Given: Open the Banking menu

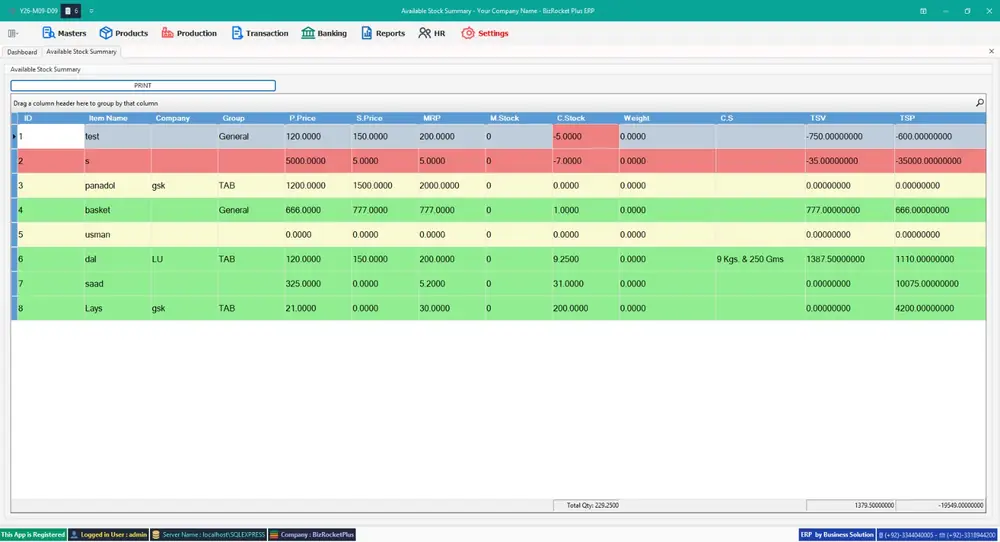Looking at the screenshot, I should (x=324, y=33).
